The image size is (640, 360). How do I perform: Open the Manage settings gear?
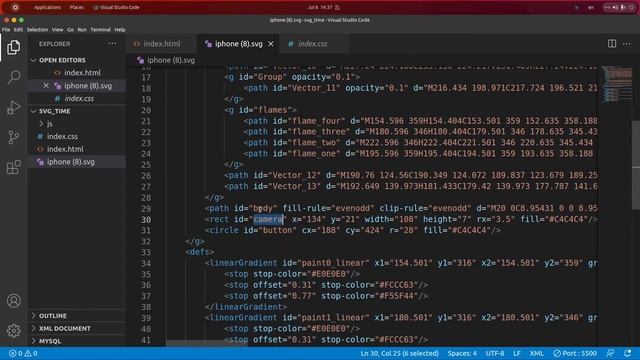click(13, 330)
